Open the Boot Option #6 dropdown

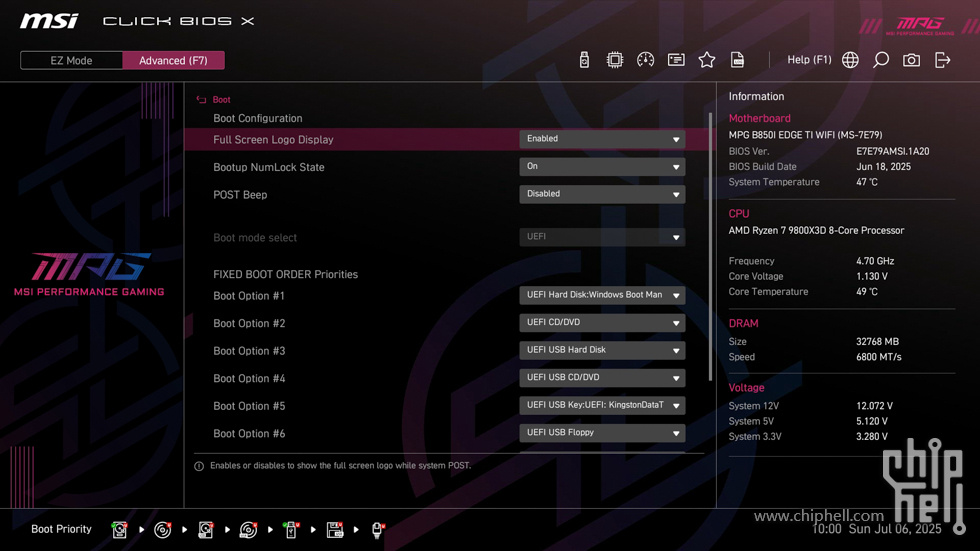(x=602, y=432)
